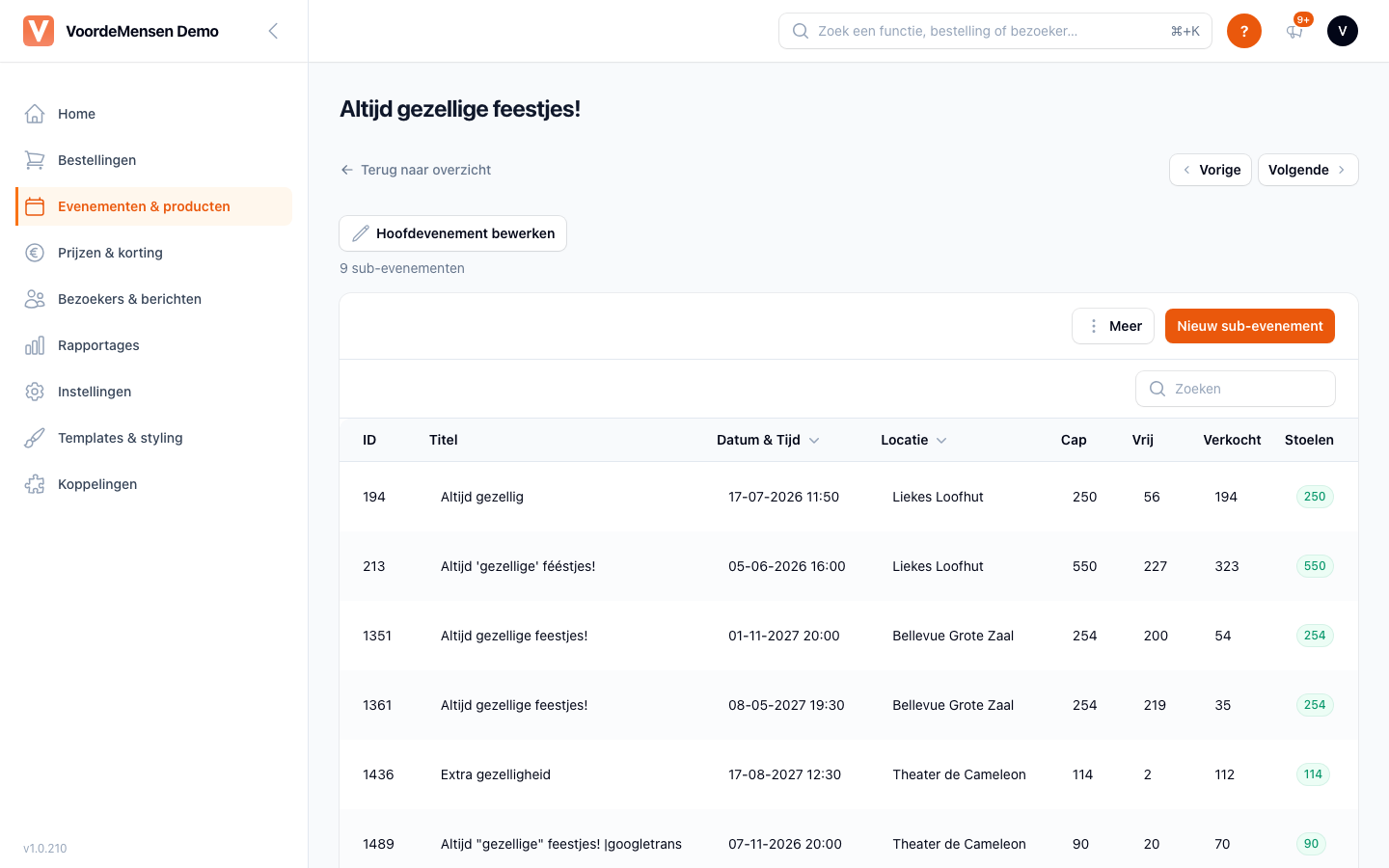The height and width of the screenshot is (868, 1389).
Task: Click the Bestellingen shopping cart icon
Action: [35, 160]
